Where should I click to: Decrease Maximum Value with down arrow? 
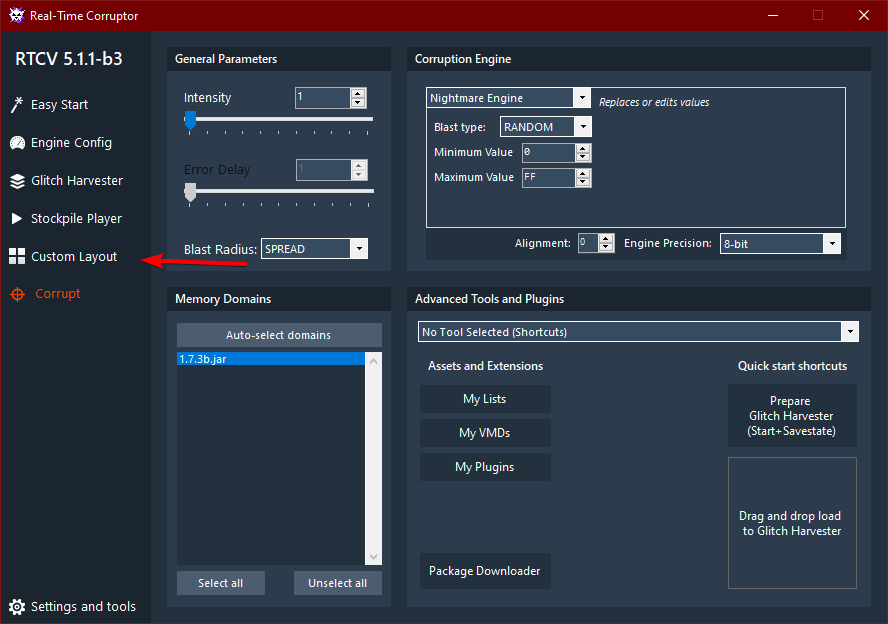(583, 182)
